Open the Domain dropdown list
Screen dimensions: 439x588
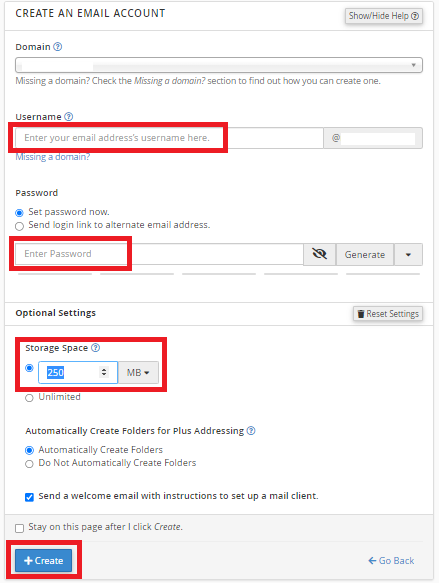219,65
